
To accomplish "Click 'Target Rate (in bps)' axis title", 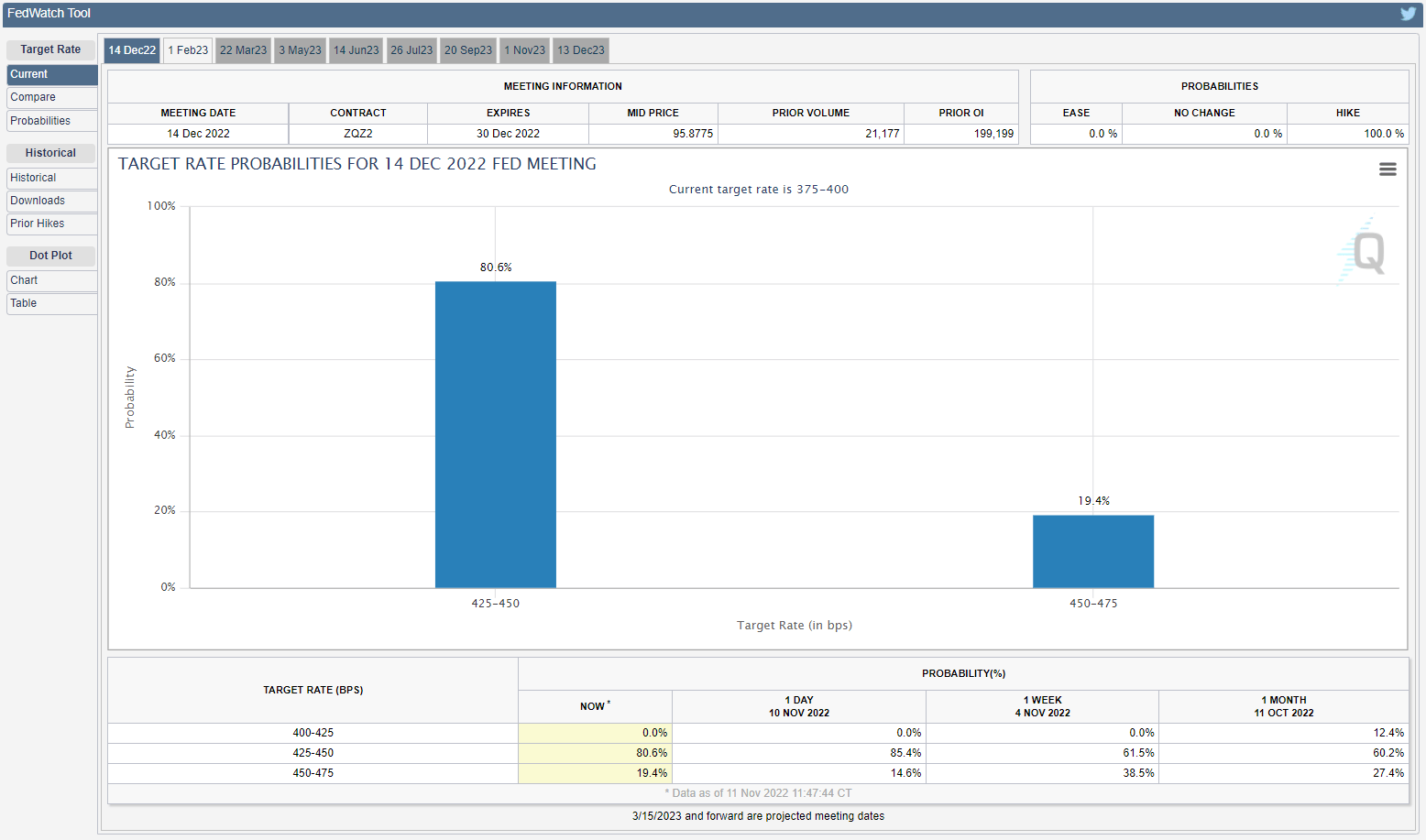I will [x=795, y=626].
